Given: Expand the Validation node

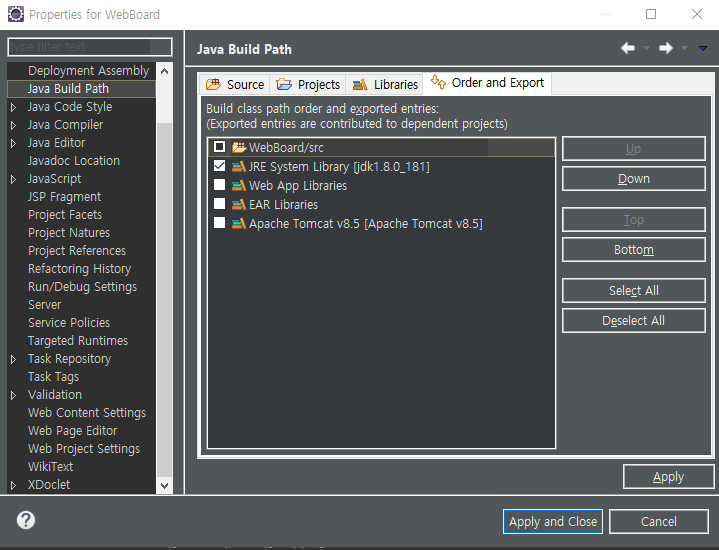Looking at the screenshot, I should (x=13, y=395).
